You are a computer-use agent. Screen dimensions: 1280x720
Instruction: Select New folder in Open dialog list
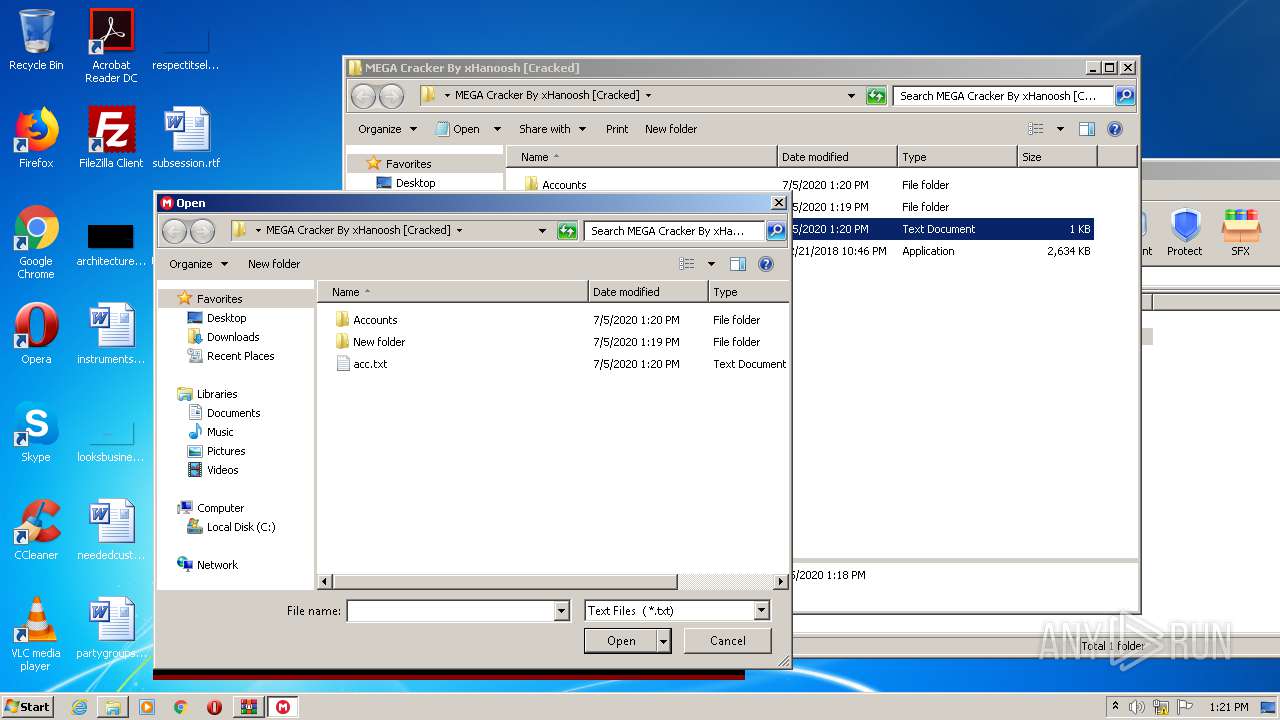[379, 342]
